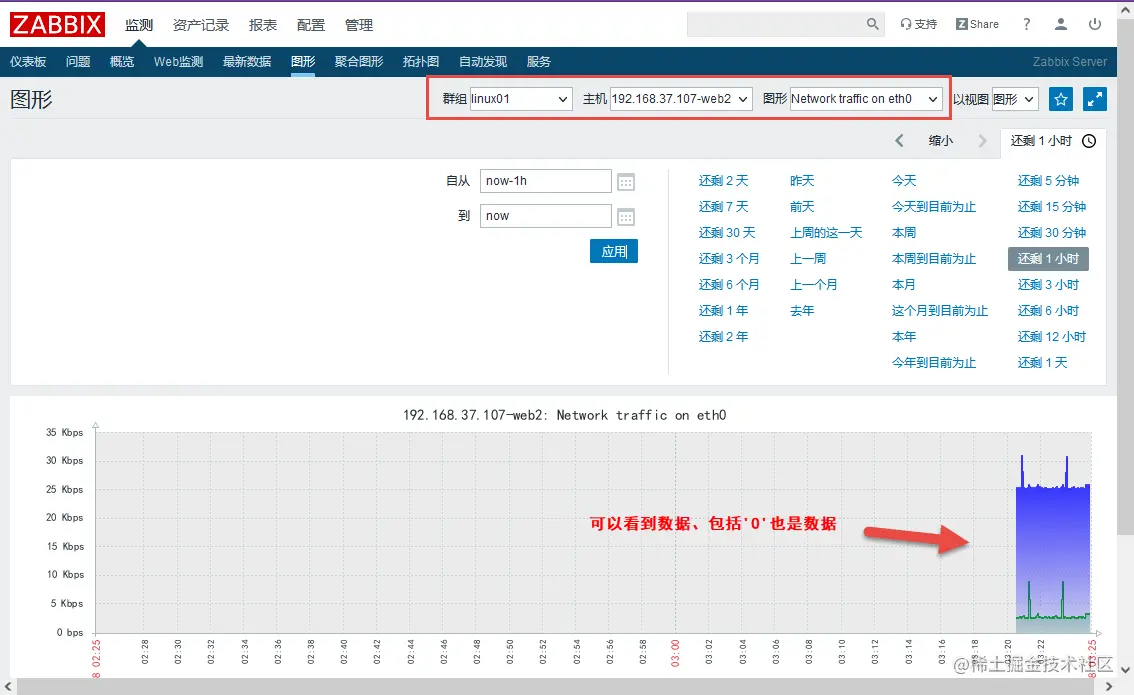The width and height of the screenshot is (1134, 695).
Task: Click the clock icon beside 还剩 1 小时
Action: click(x=1090, y=141)
